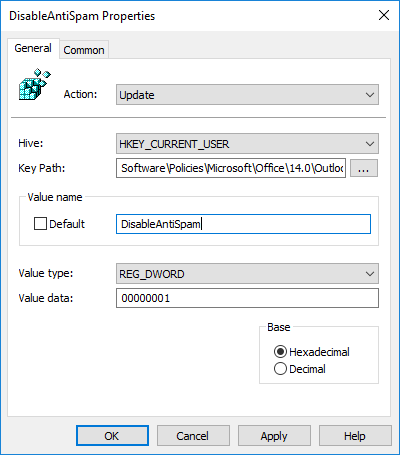Click the Cancel button
The image size is (400, 455).
pyautogui.click(x=193, y=436)
